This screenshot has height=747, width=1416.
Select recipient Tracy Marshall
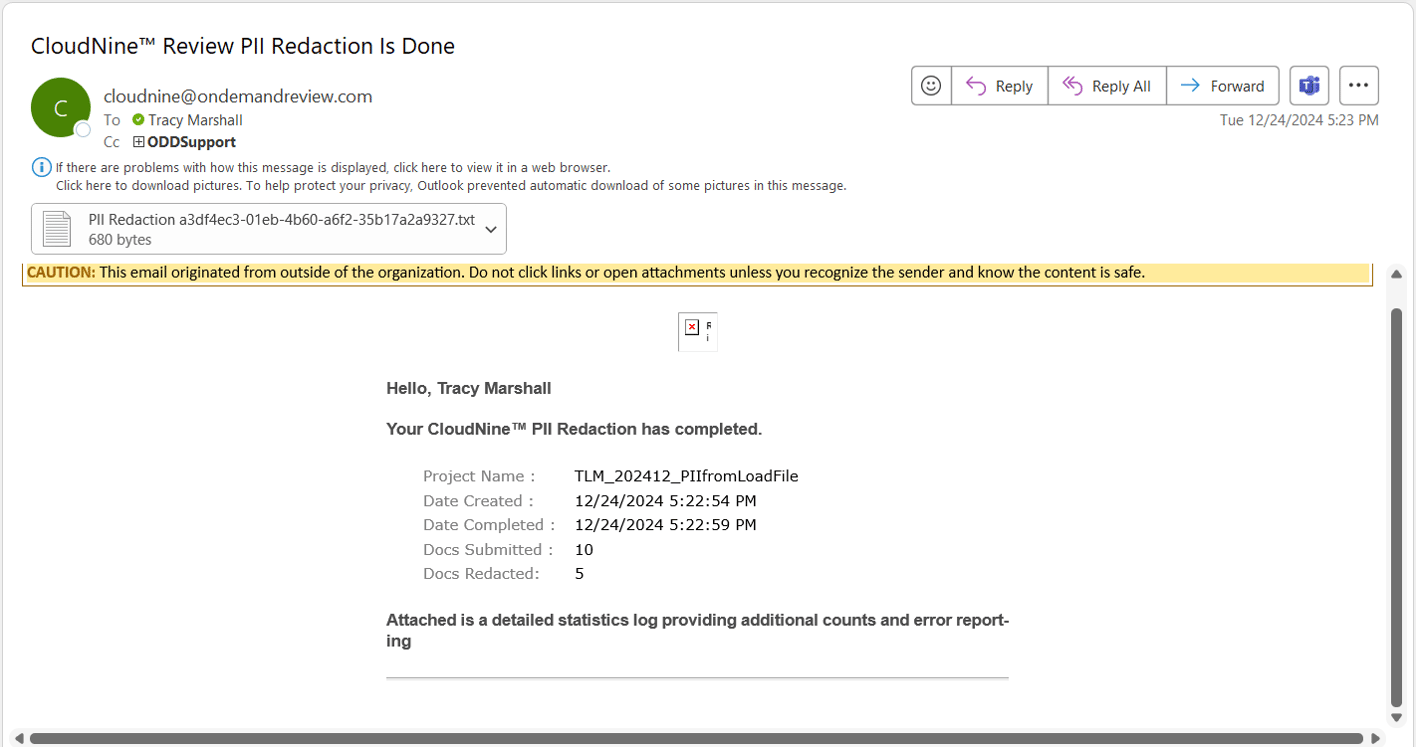pyautogui.click(x=195, y=120)
